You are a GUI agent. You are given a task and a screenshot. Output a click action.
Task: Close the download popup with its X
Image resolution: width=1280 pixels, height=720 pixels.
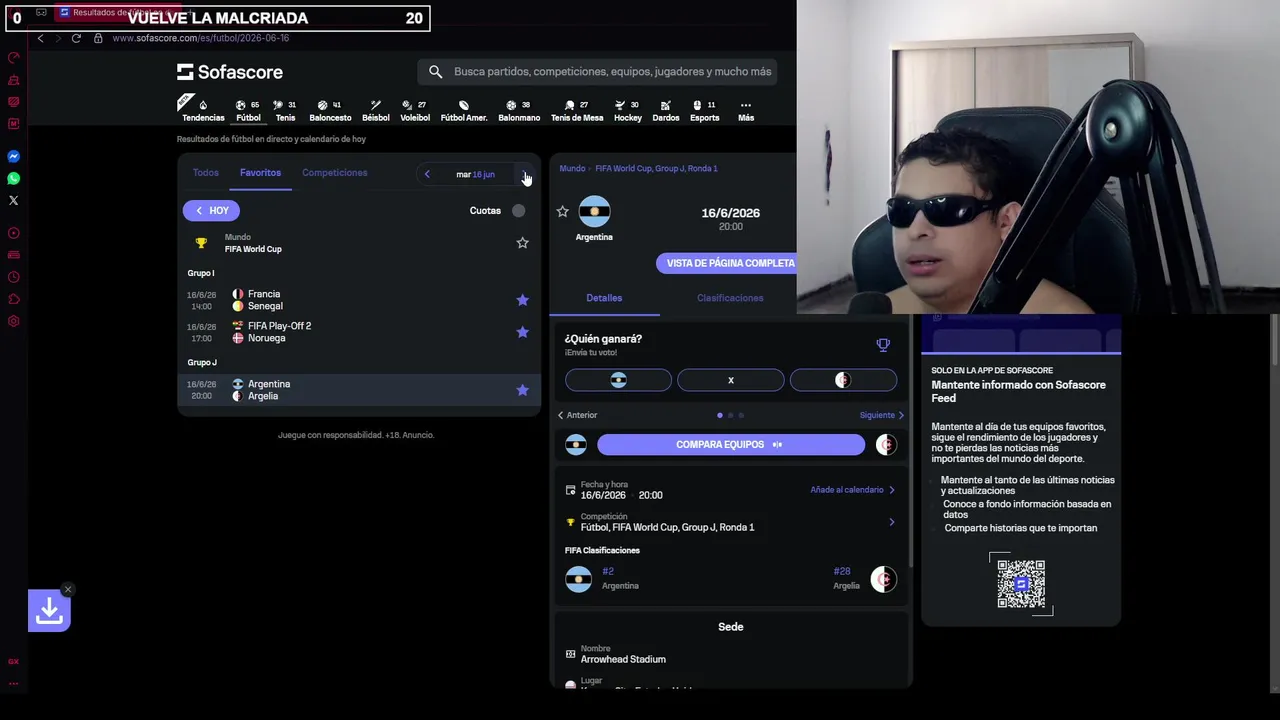67,589
